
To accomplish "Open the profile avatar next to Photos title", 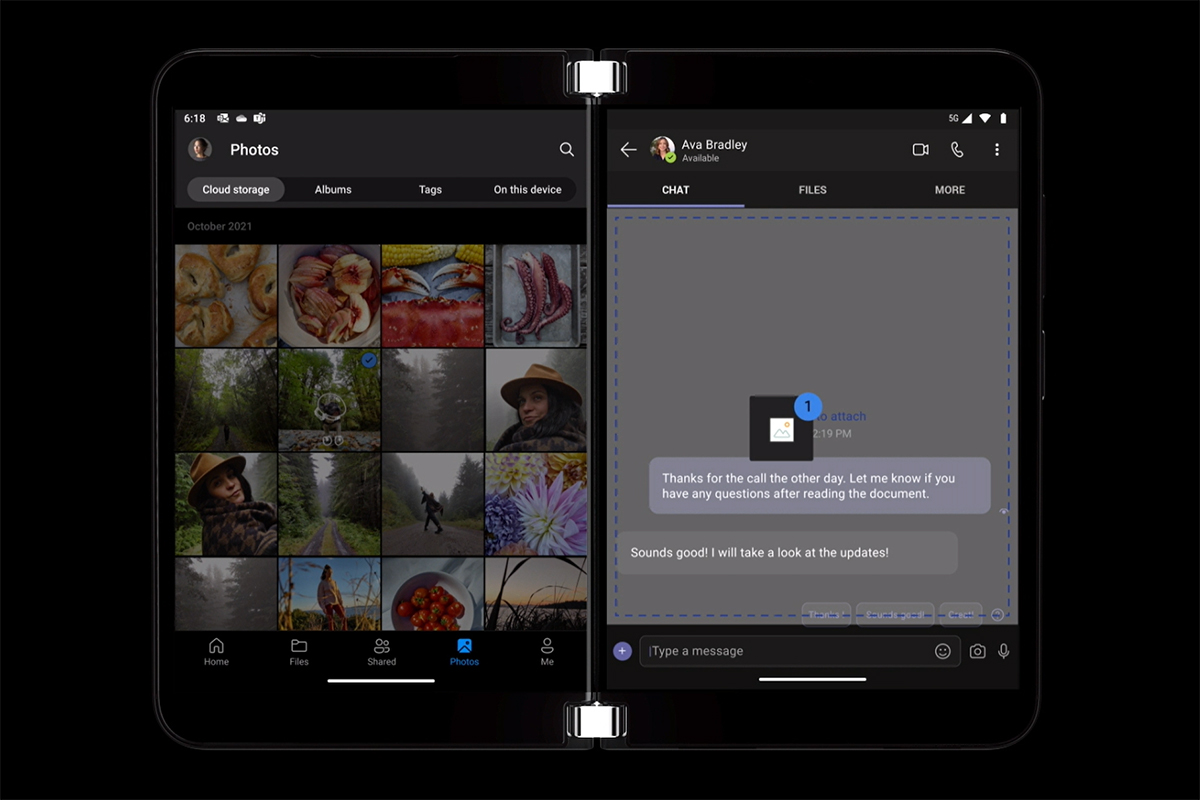I will [200, 150].
